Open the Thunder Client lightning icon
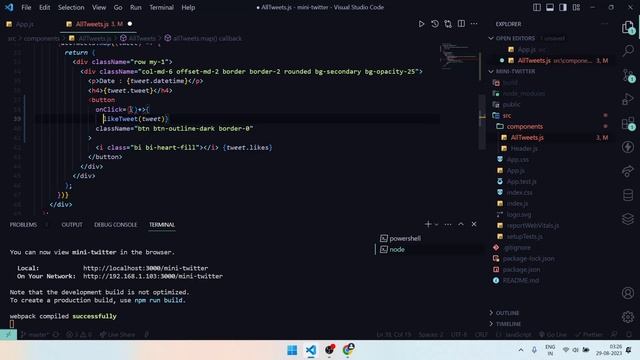This screenshot has height=360, width=640. coord(628,147)
